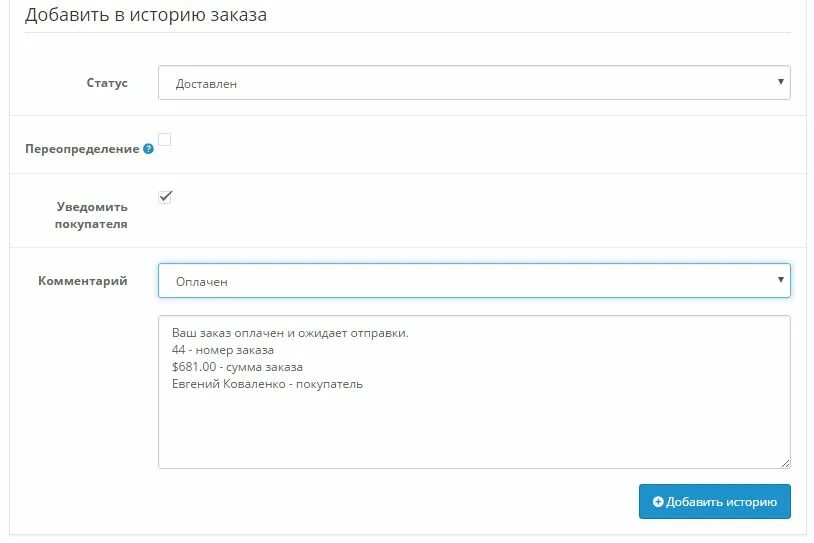814x543 pixels.
Task: Submit with the Добавить историю button
Action: [x=715, y=501]
